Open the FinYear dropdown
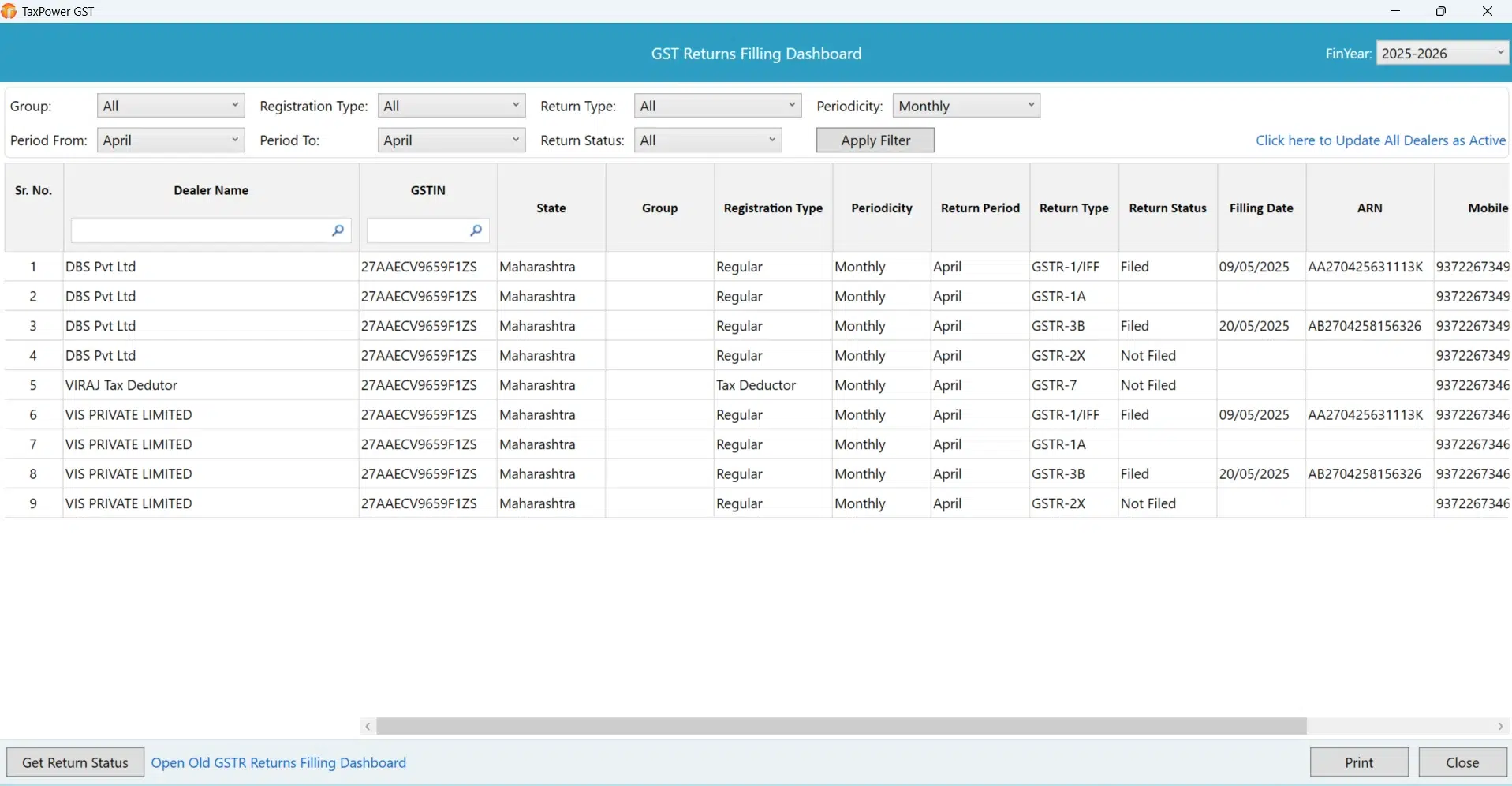This screenshot has height=786, width=1512. pos(1442,53)
